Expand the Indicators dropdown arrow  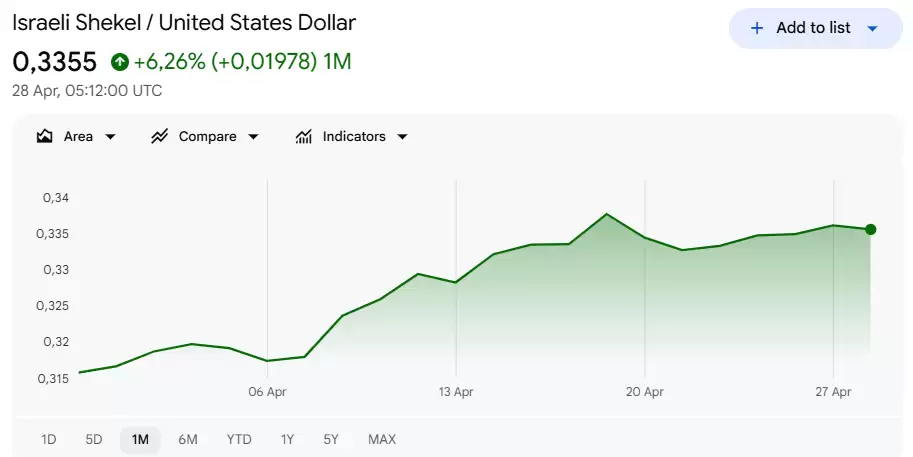click(x=402, y=137)
